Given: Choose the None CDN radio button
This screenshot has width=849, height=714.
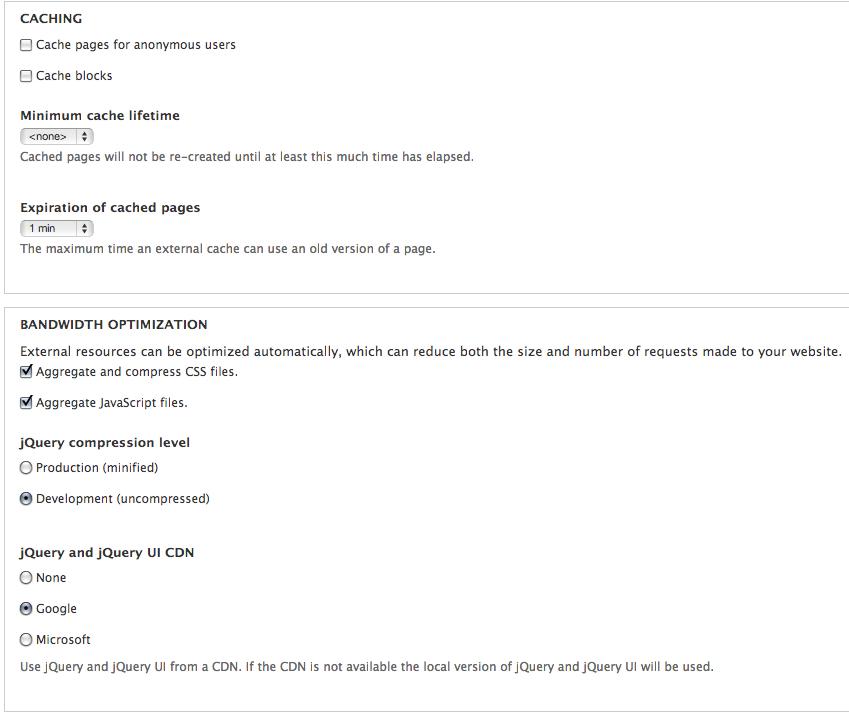Looking at the screenshot, I should point(26,578).
